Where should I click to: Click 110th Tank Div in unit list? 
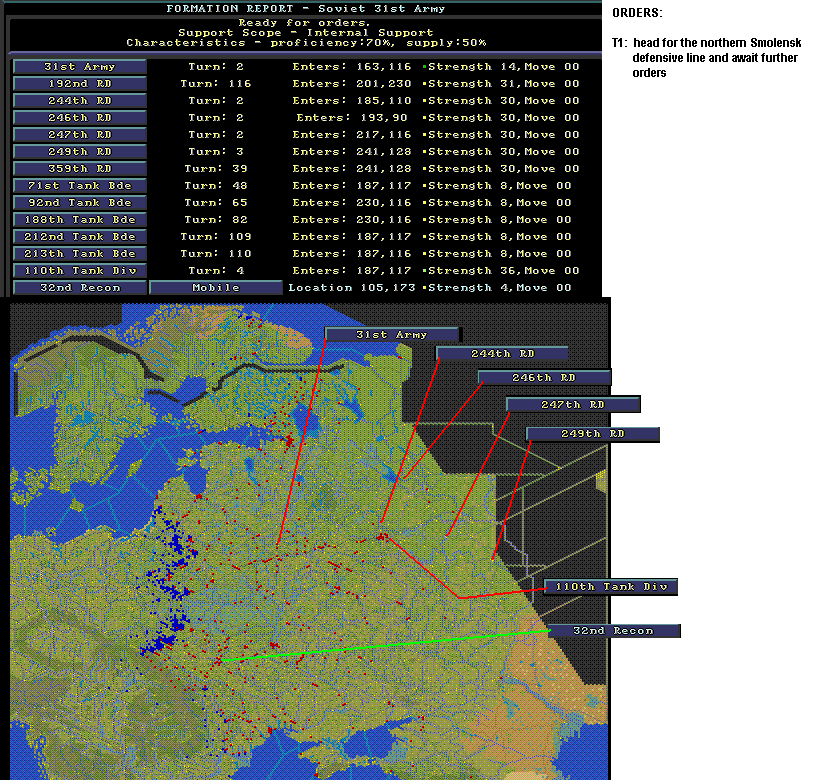point(80,271)
